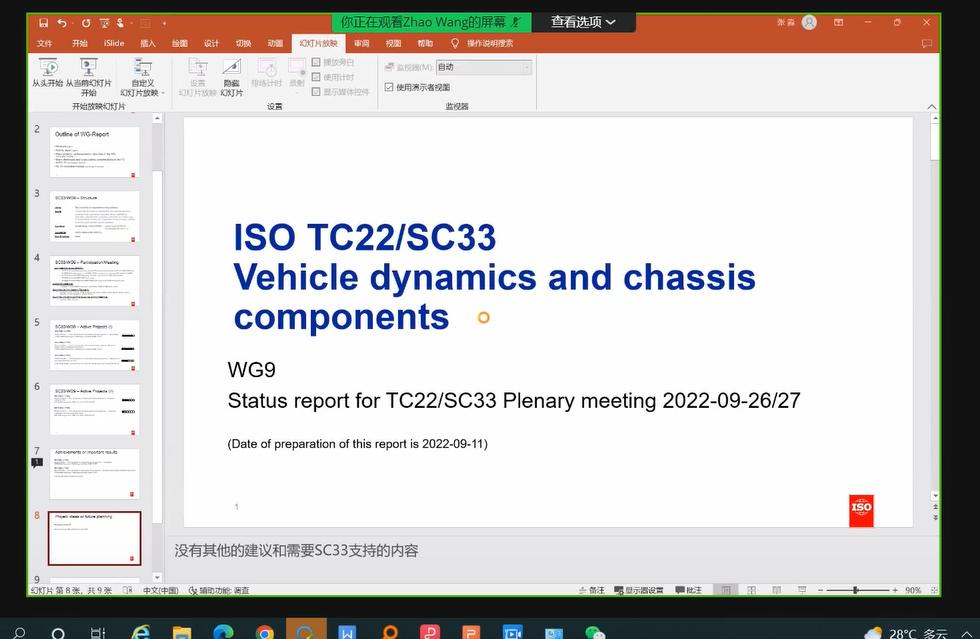Image resolution: width=980 pixels, height=639 pixels.
Task: Open the 文件 (File) menu
Action: point(45,43)
